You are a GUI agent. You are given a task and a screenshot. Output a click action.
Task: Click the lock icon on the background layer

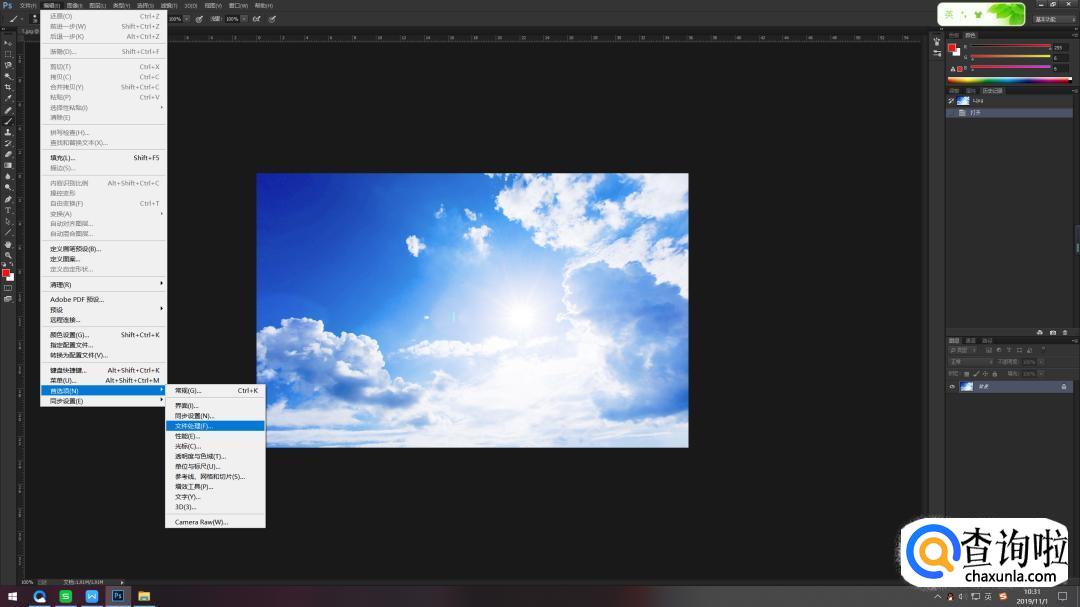click(x=1063, y=387)
